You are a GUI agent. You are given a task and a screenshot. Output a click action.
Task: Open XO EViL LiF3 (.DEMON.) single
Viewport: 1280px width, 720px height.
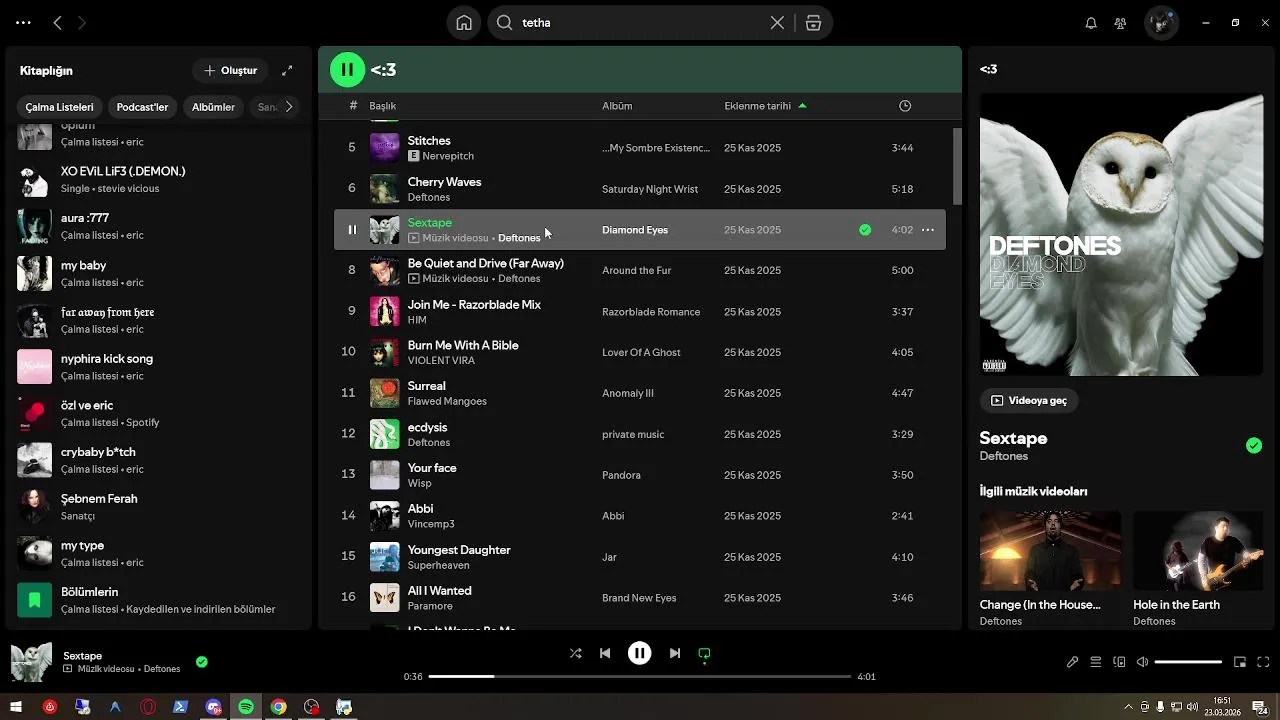point(160,180)
